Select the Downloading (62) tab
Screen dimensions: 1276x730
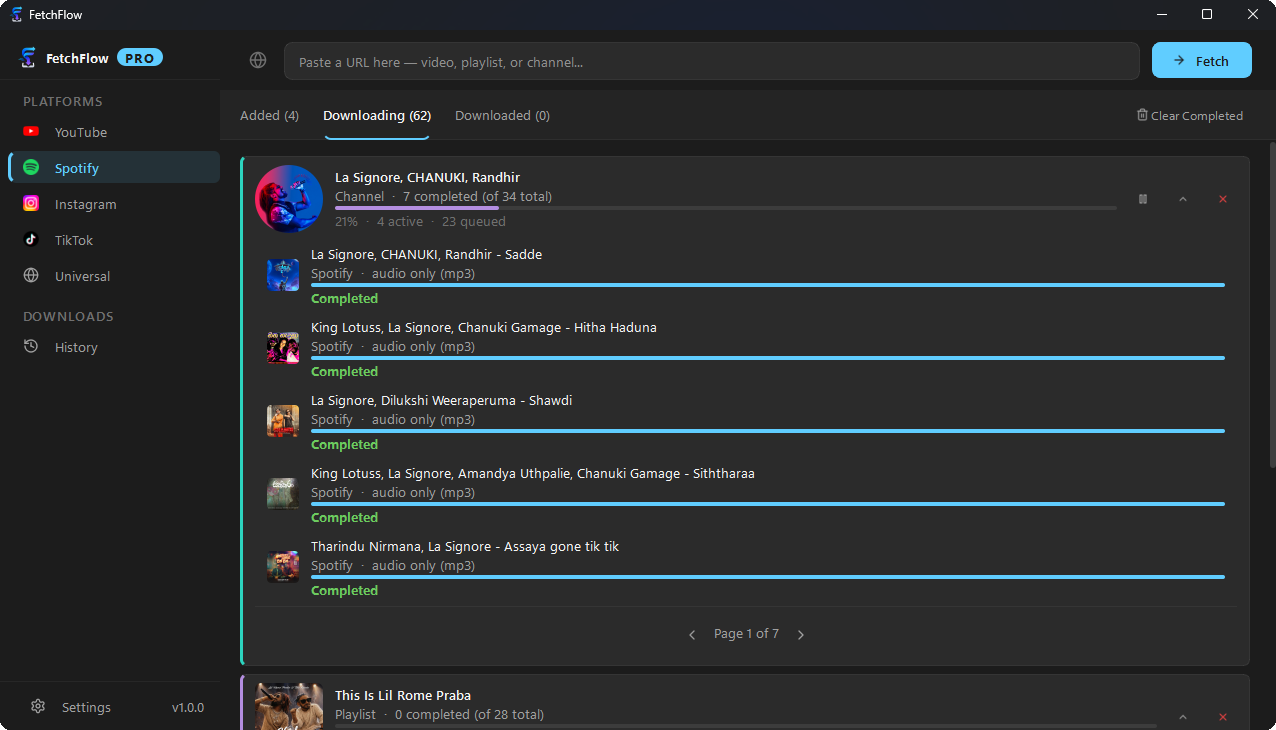click(x=377, y=116)
